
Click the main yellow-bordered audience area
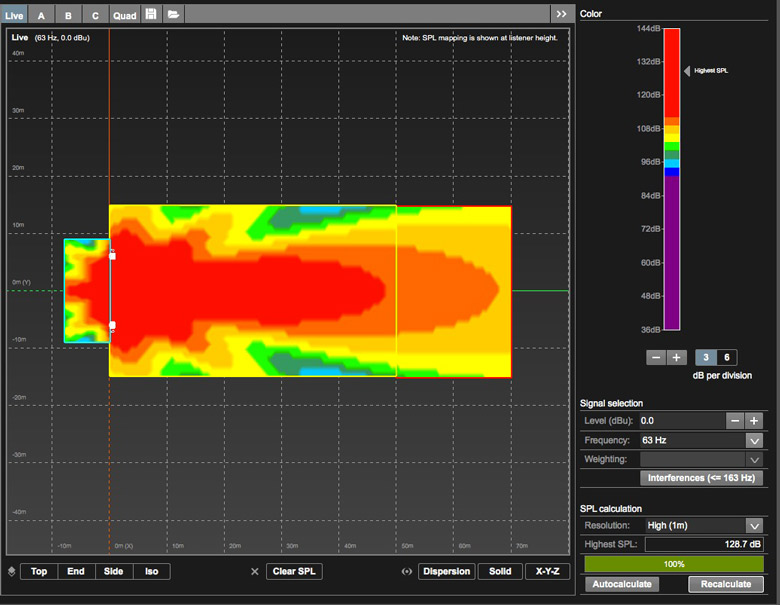[x=253, y=291]
